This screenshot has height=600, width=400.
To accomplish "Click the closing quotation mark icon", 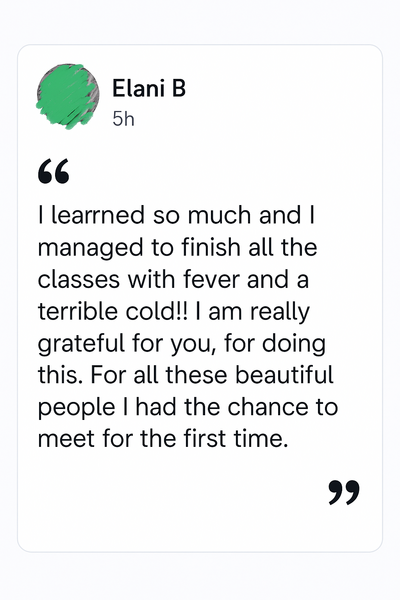I will click(344, 492).
